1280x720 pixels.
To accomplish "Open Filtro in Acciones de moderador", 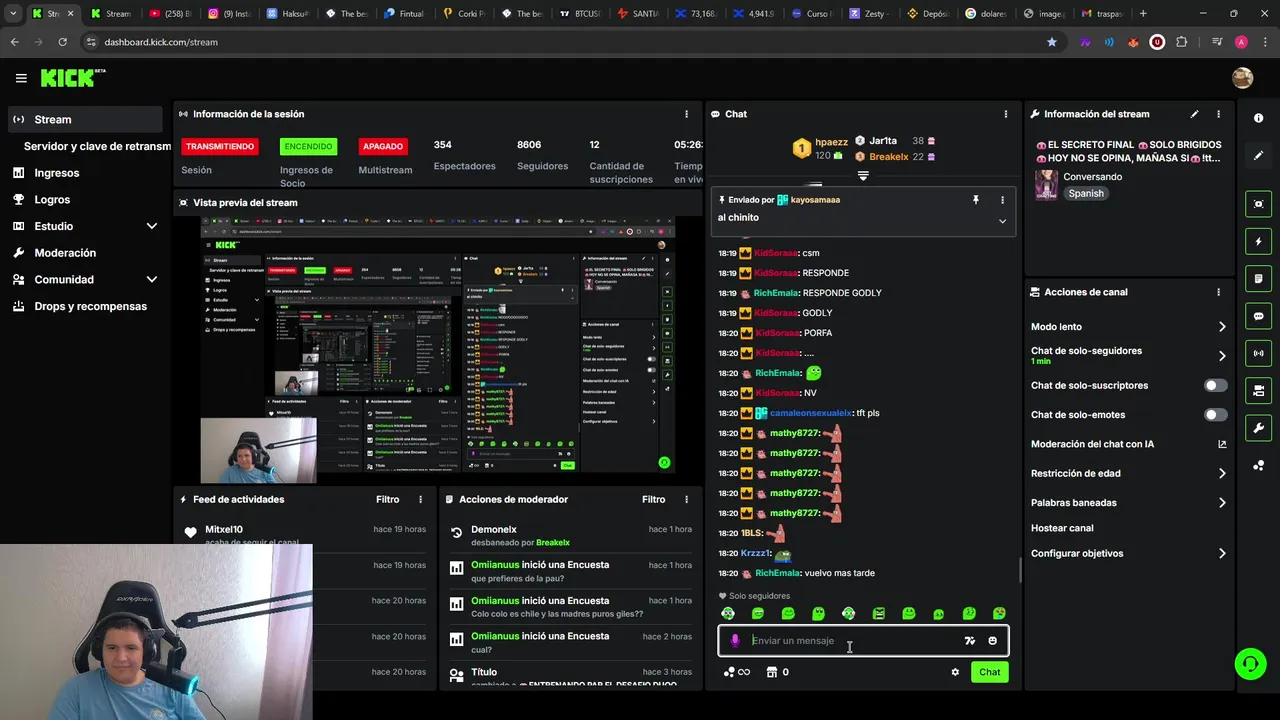I will pos(653,499).
